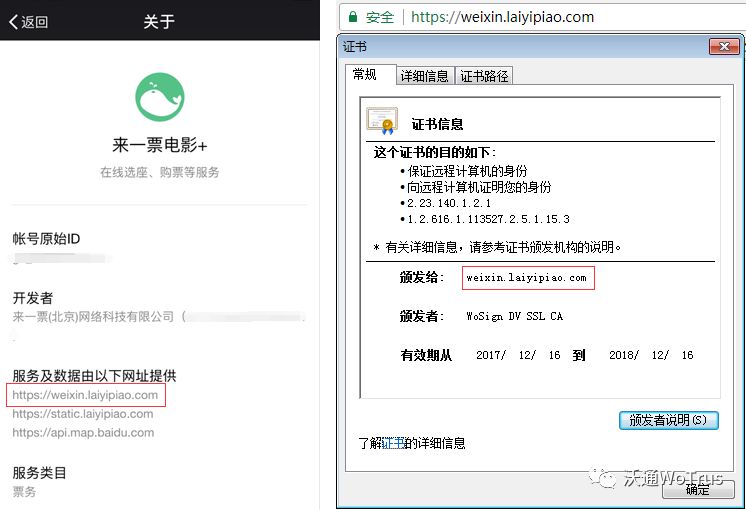
Task: Select the issuer WoSign DV SSL CA
Action: click(x=515, y=316)
